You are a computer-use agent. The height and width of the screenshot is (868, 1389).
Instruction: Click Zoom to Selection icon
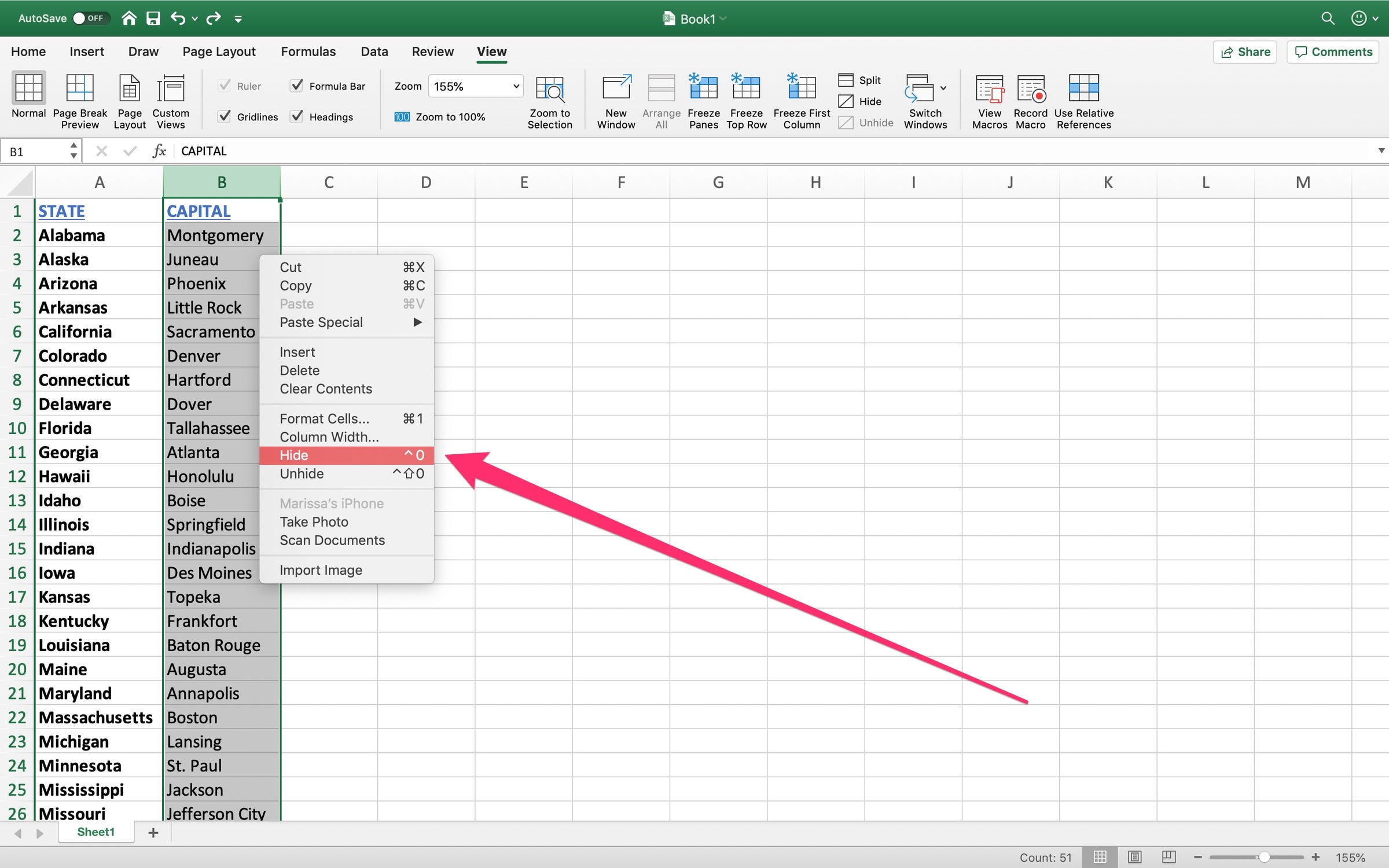click(550, 89)
